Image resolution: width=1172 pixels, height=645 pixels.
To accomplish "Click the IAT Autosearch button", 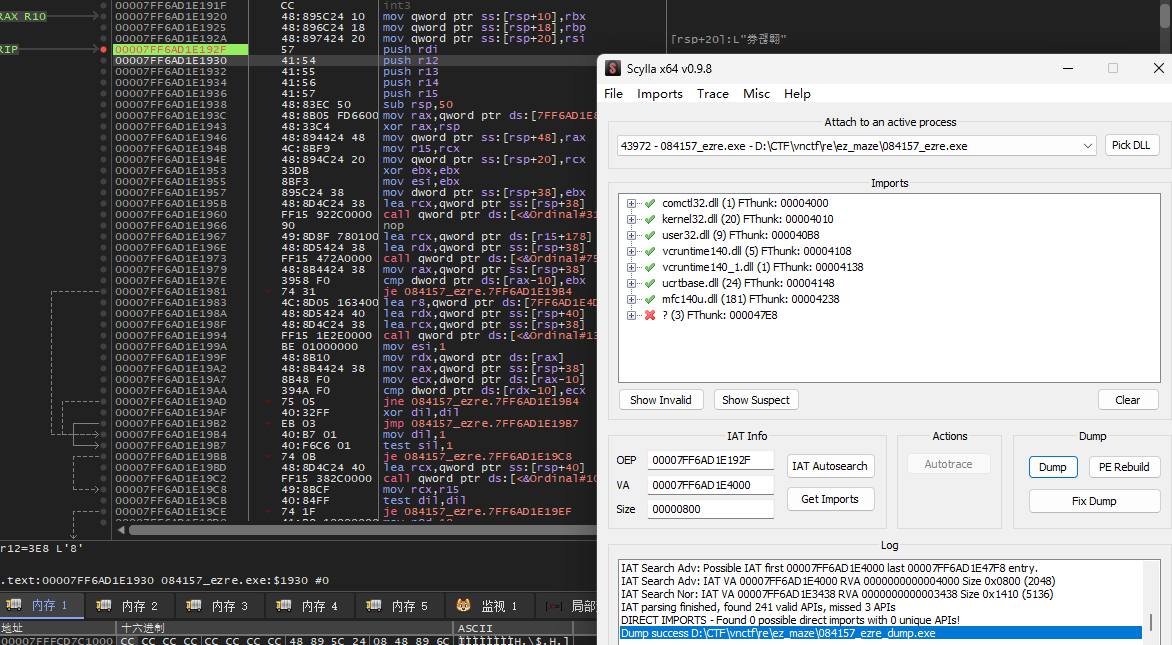I will tap(830, 466).
